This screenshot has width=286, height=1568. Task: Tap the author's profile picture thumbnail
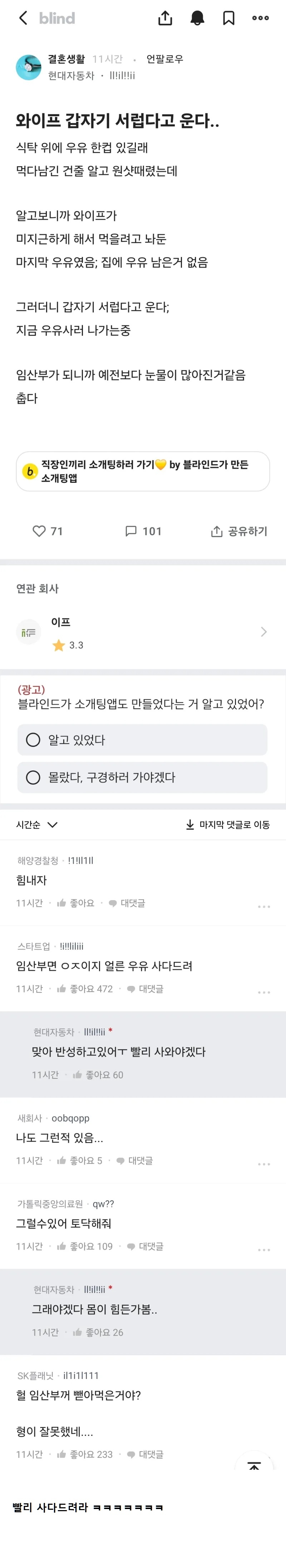click(29, 66)
